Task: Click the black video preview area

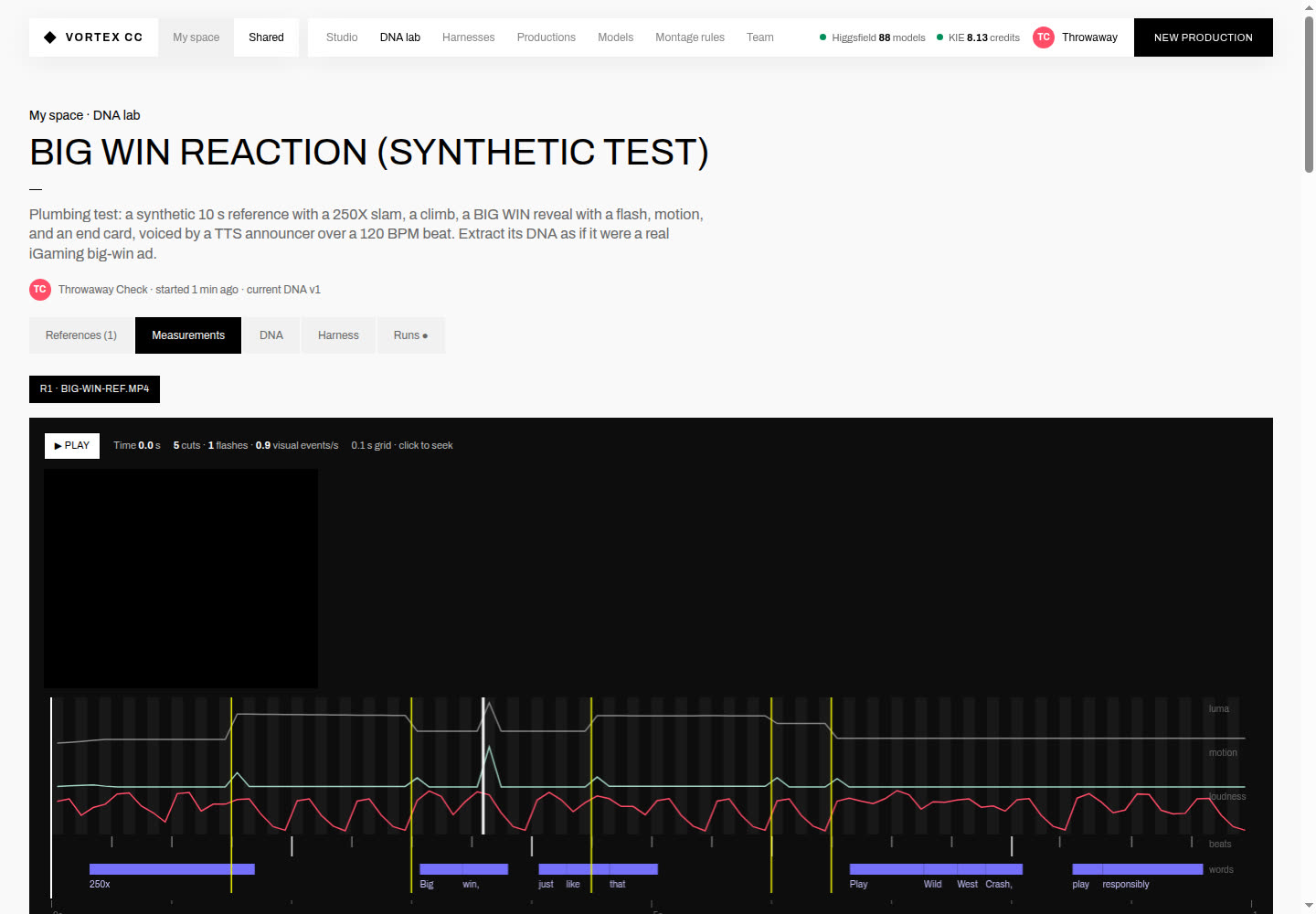Action: 181,579
